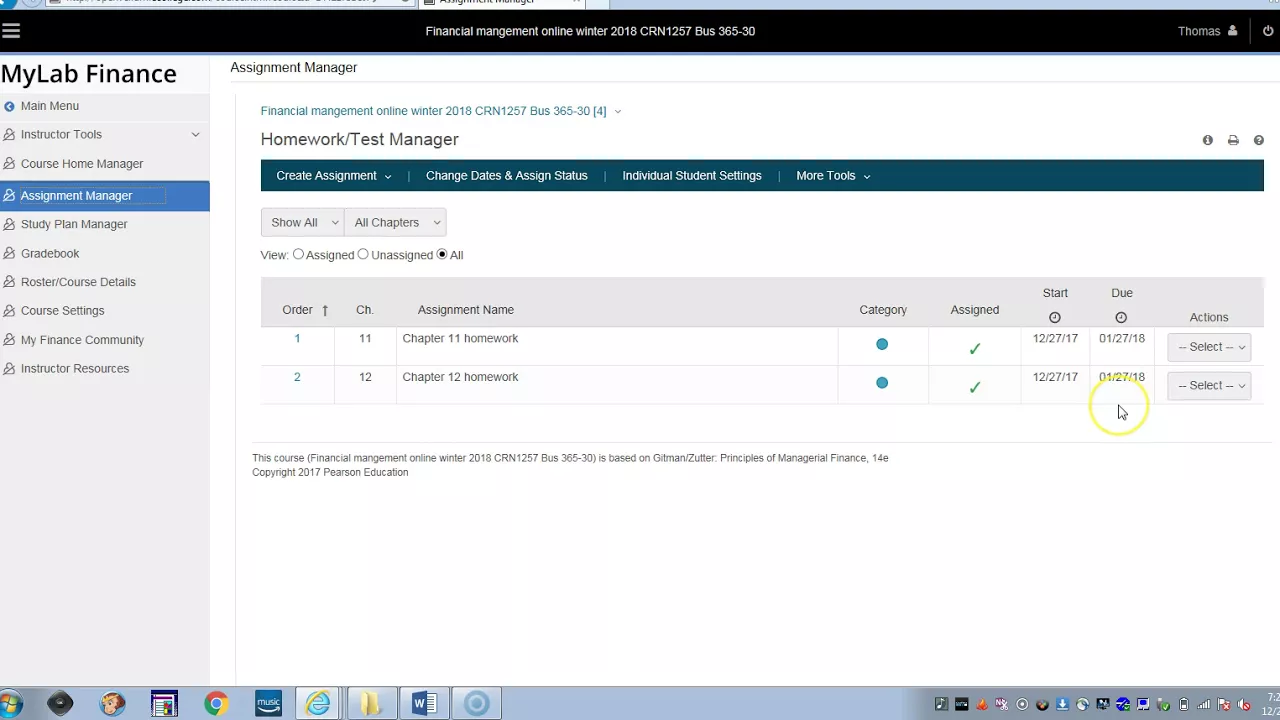
Task: Click the battery tray icon
Action: coord(1184,705)
